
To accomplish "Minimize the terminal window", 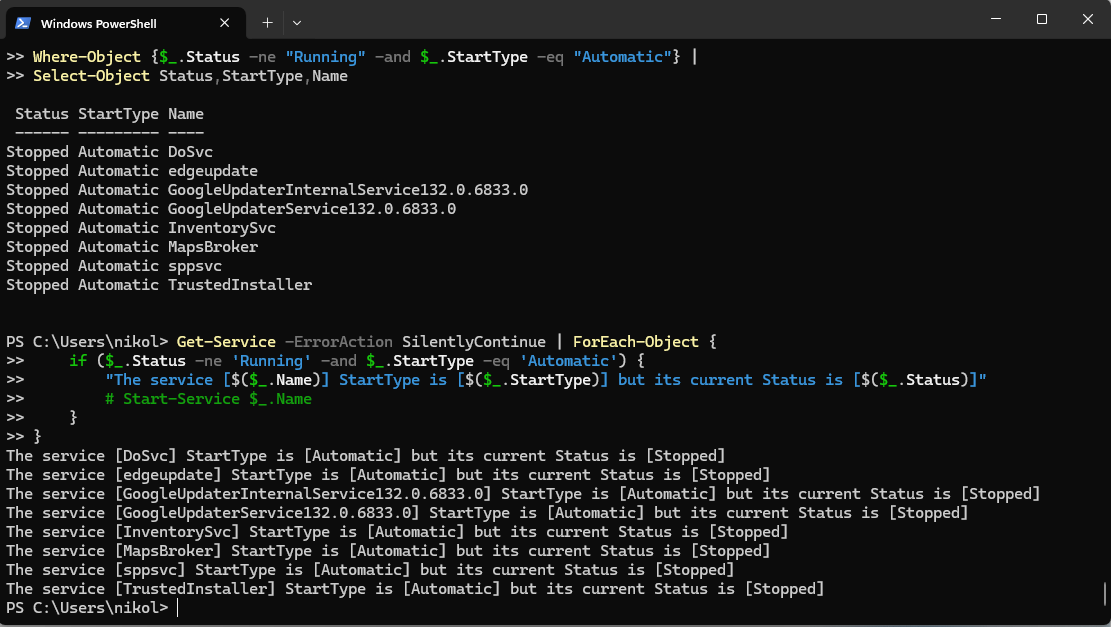I will pos(996,19).
